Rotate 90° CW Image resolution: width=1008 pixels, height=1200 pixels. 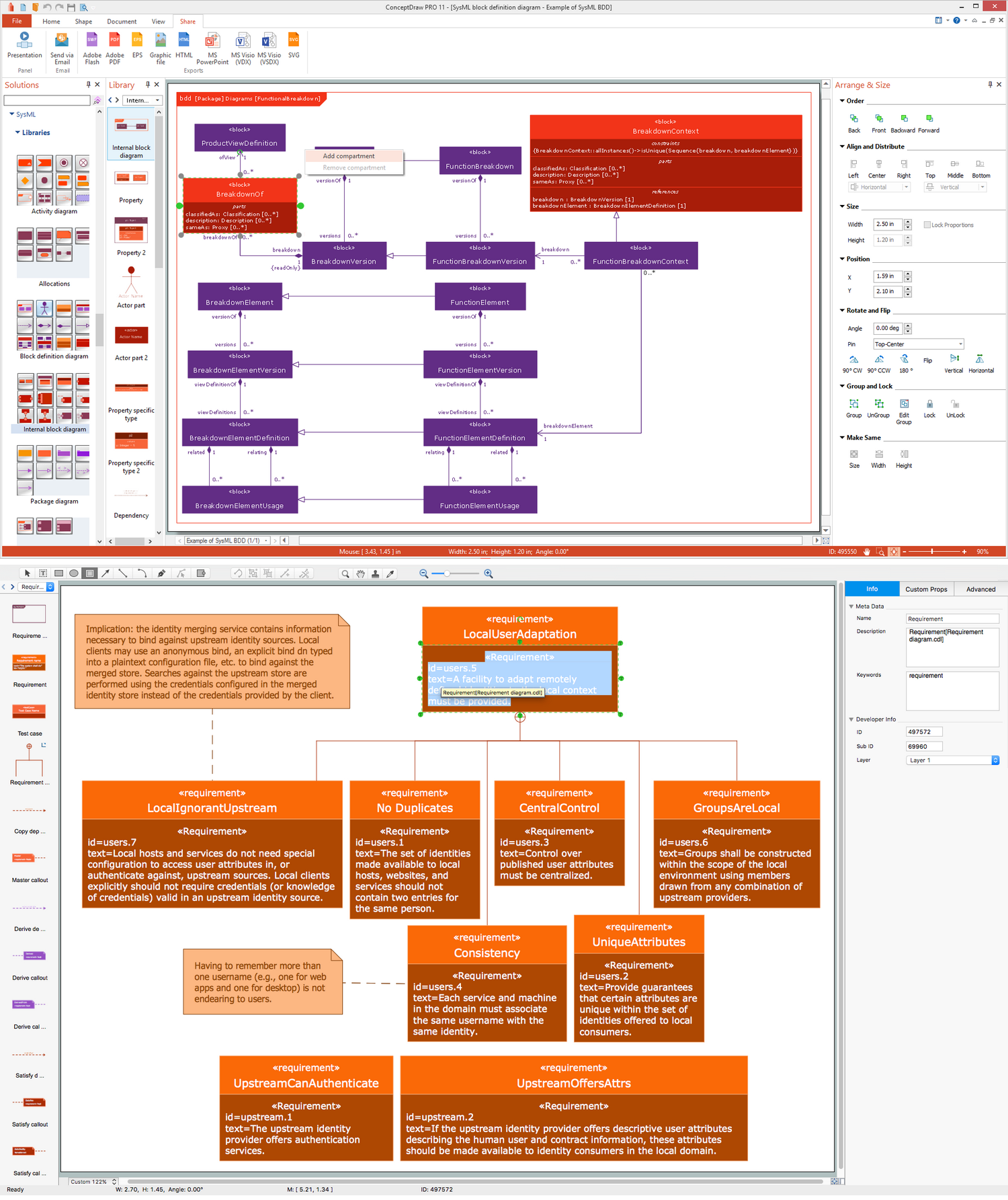pyautogui.click(x=853, y=364)
